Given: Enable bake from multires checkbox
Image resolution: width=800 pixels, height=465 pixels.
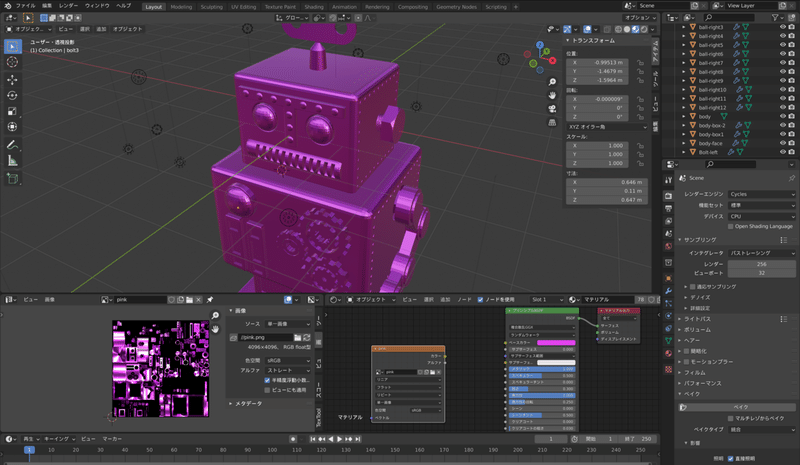Looking at the screenshot, I should pos(731,418).
